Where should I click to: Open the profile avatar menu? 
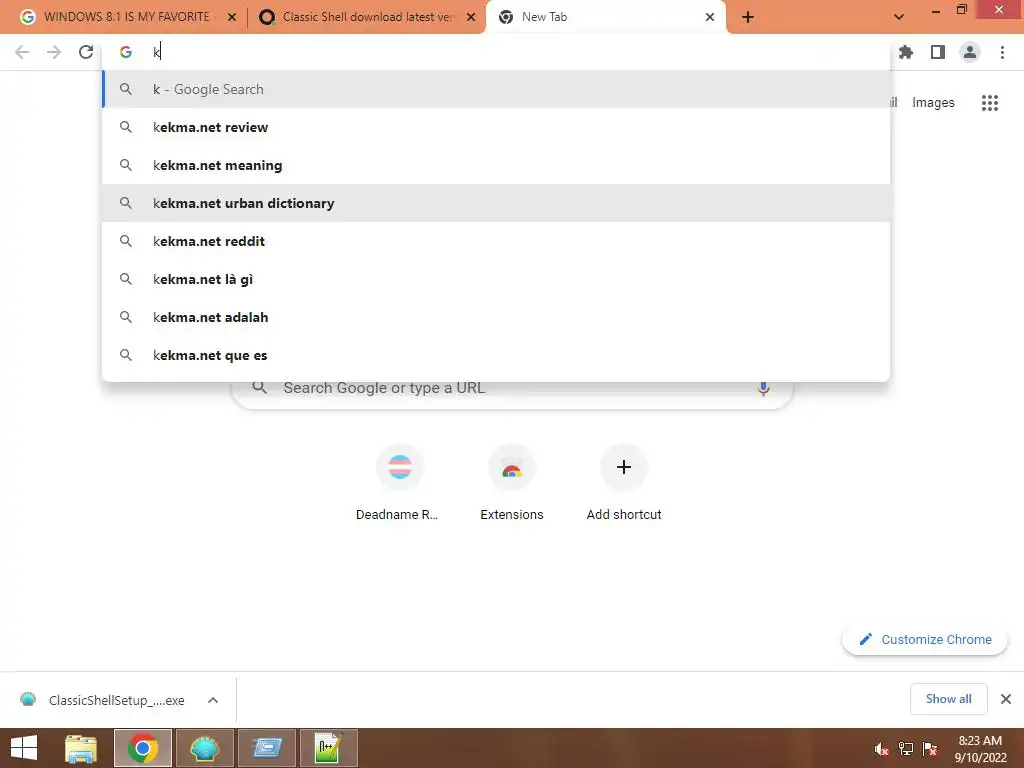tap(970, 52)
